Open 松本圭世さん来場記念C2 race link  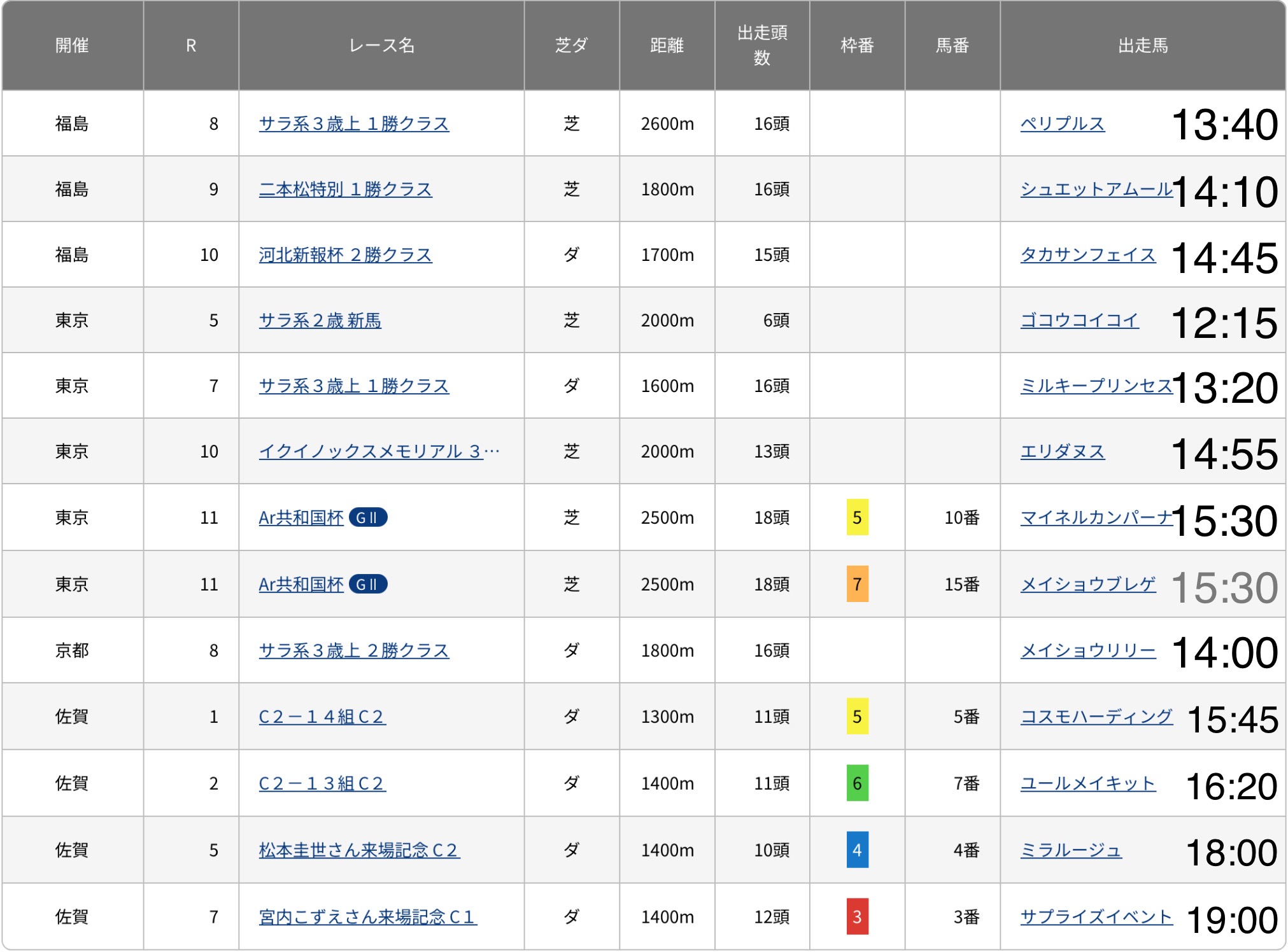(x=358, y=850)
